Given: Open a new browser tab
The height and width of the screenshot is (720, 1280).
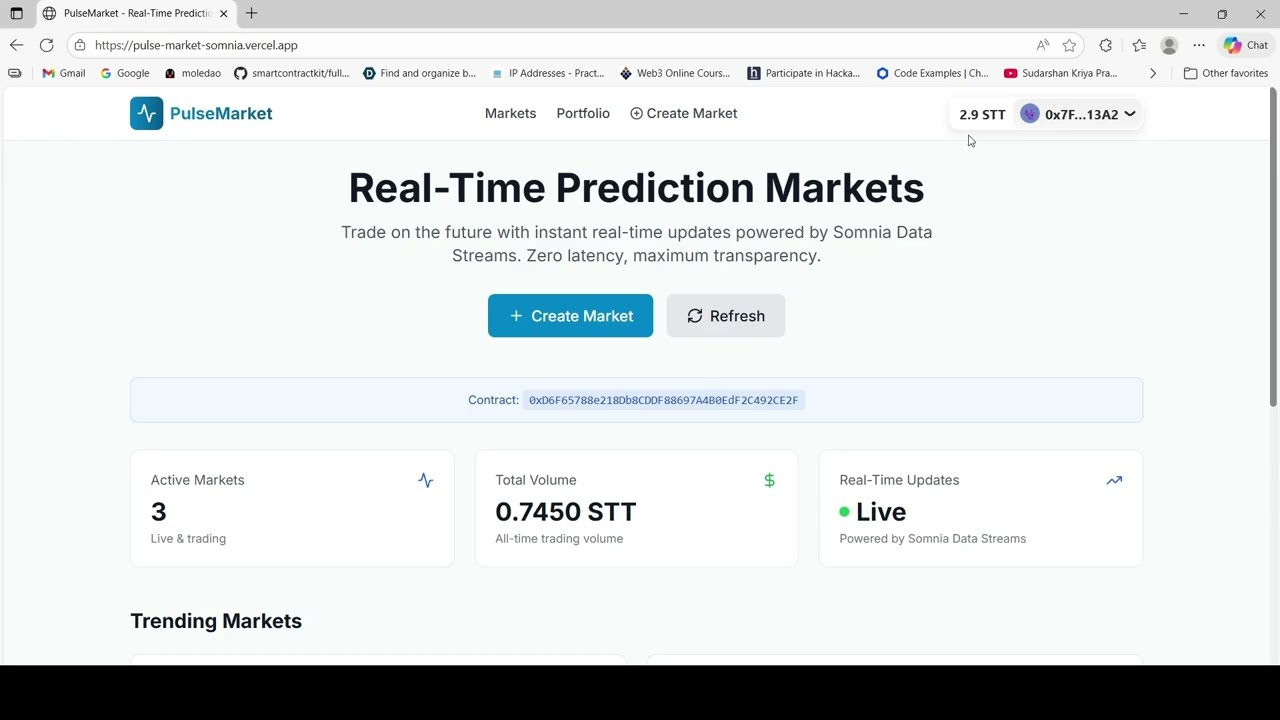Looking at the screenshot, I should [252, 13].
